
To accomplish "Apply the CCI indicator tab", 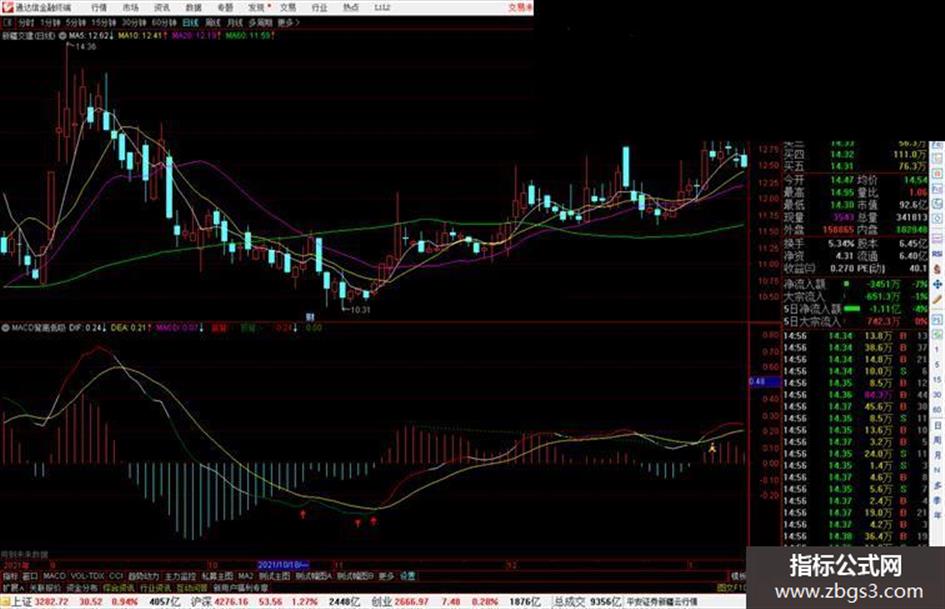I will [116, 576].
